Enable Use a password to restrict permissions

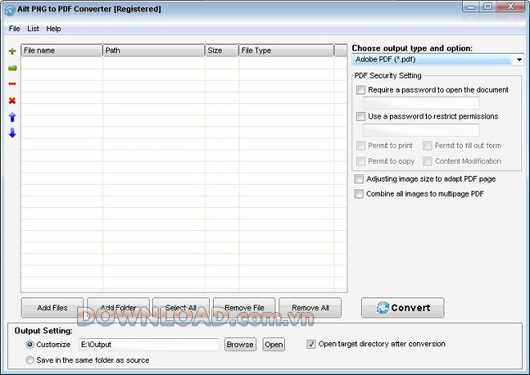361,117
